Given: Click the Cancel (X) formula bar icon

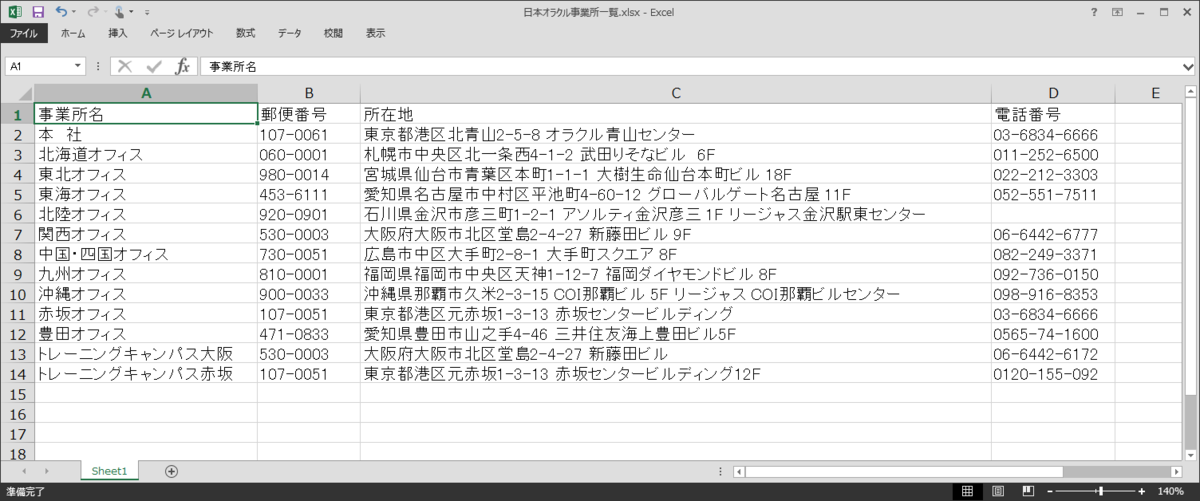Looking at the screenshot, I should pos(125,66).
